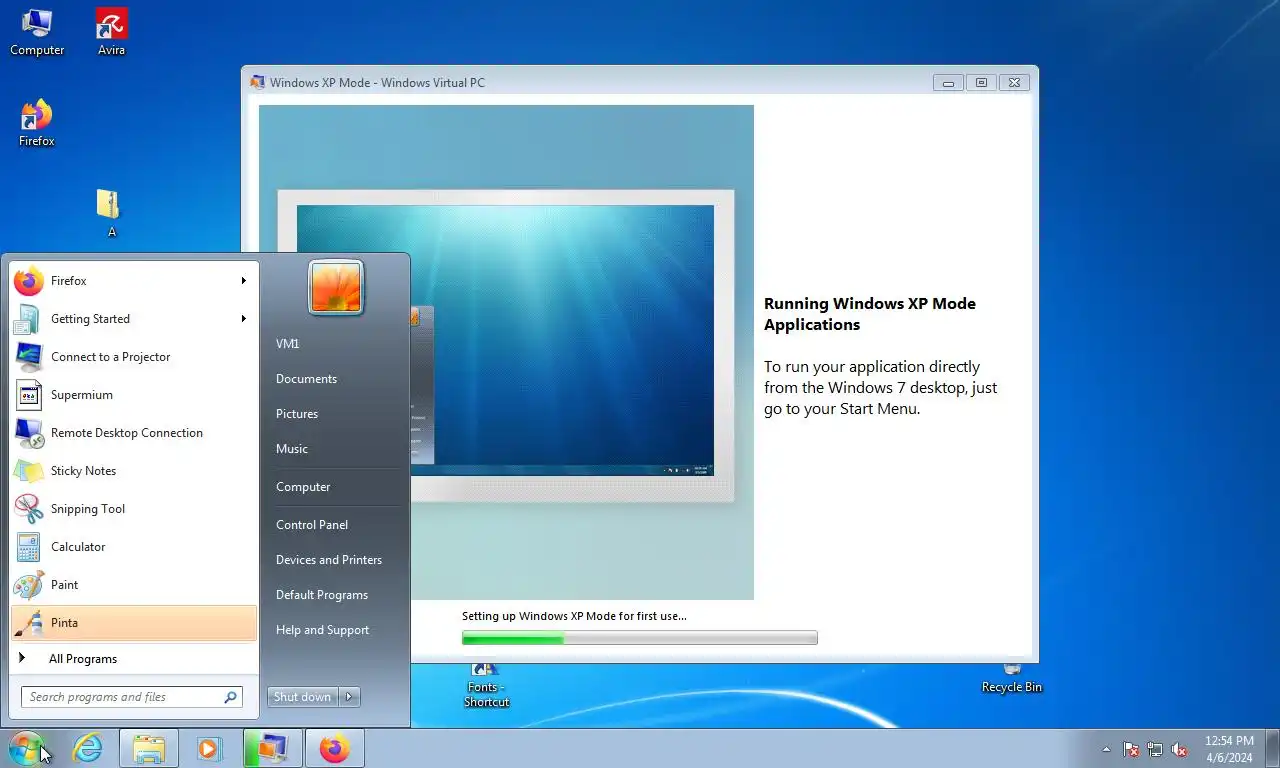This screenshot has width=1280, height=768.
Task: Click the Shut down button
Action: click(x=303, y=697)
